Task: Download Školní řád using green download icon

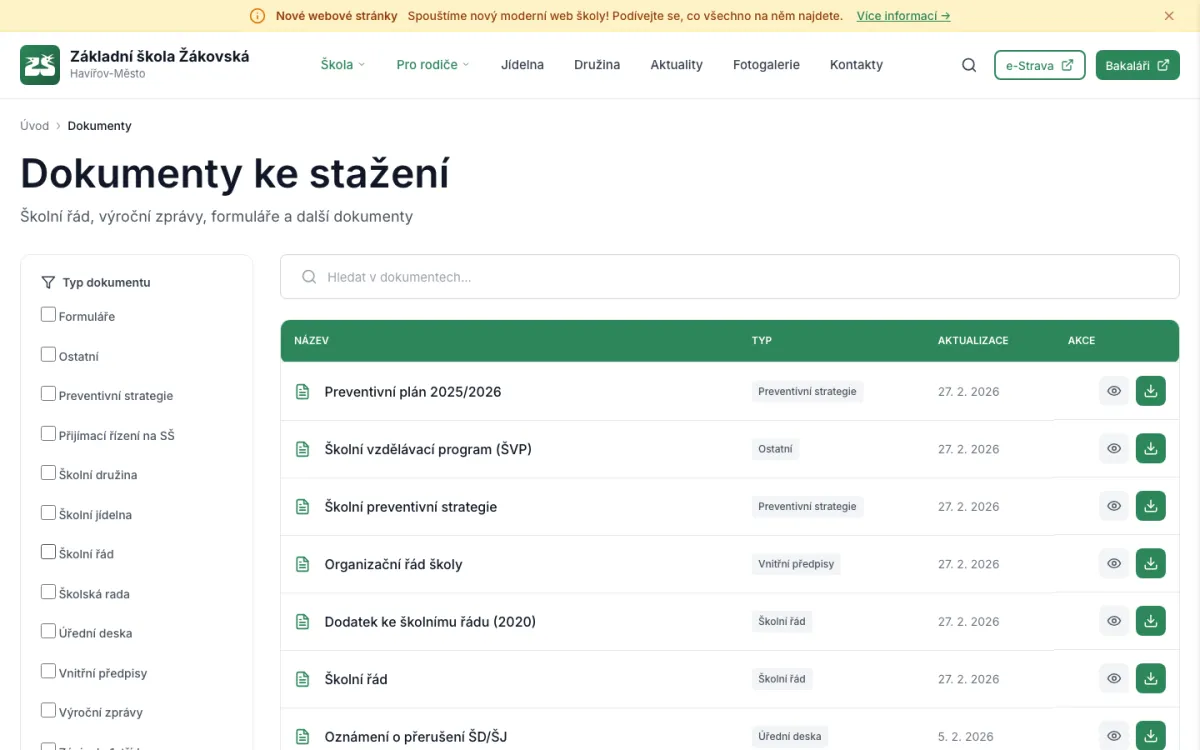Action: pos(1150,678)
